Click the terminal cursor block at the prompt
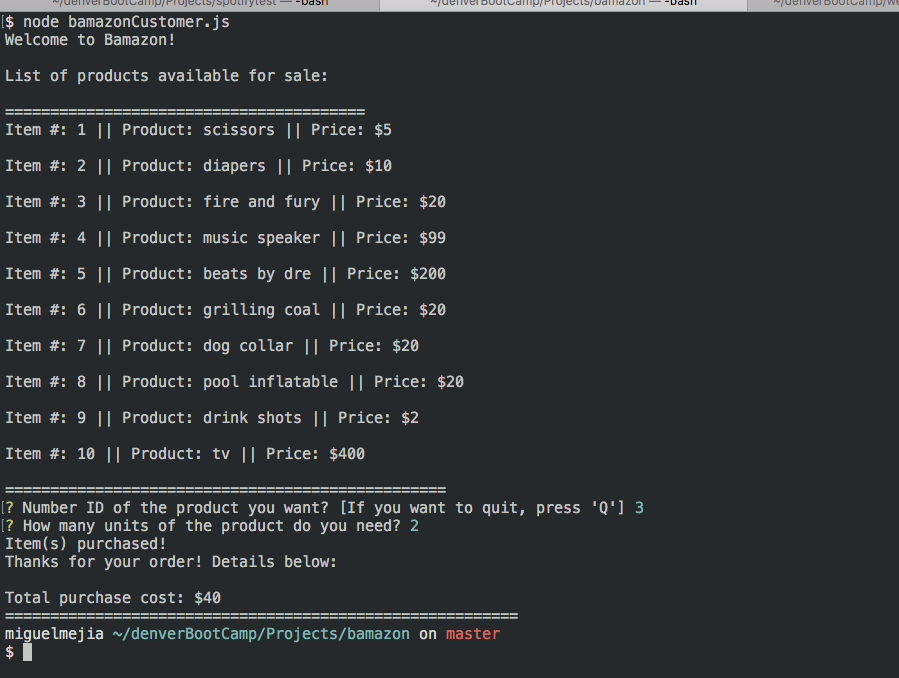 click(x=28, y=652)
